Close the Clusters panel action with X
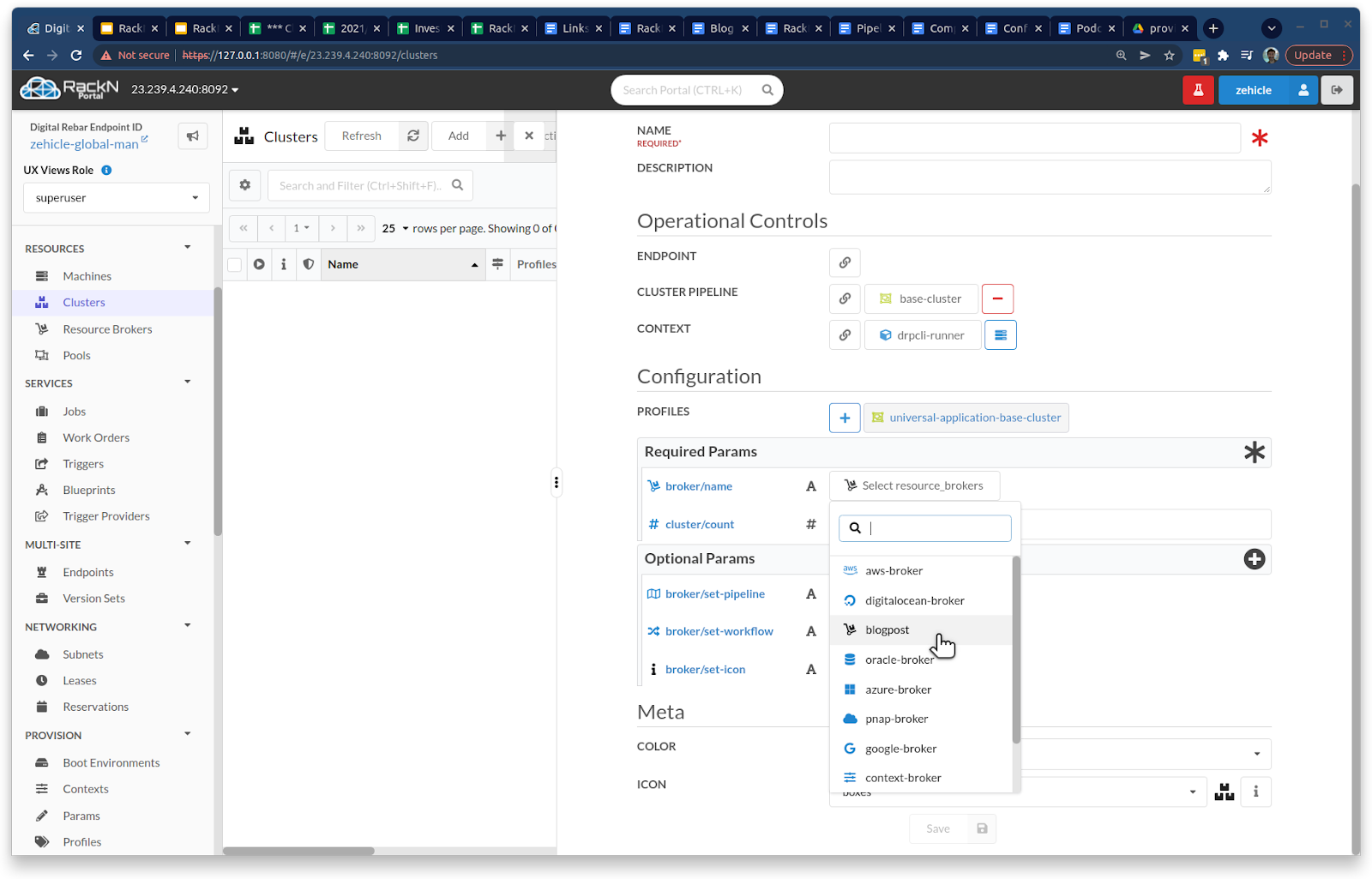 pos(529,135)
